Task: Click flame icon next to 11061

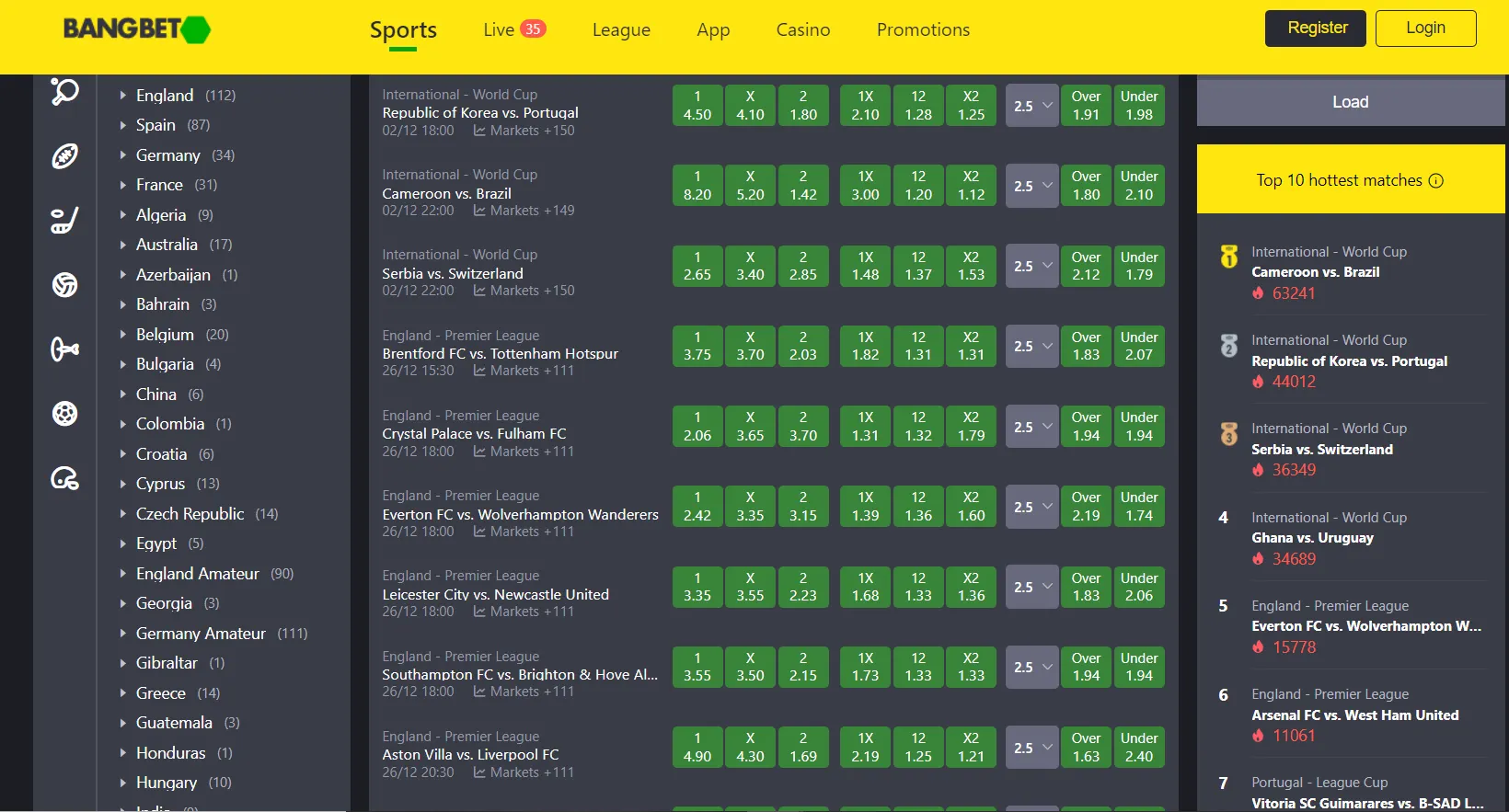Action: click(x=1258, y=736)
